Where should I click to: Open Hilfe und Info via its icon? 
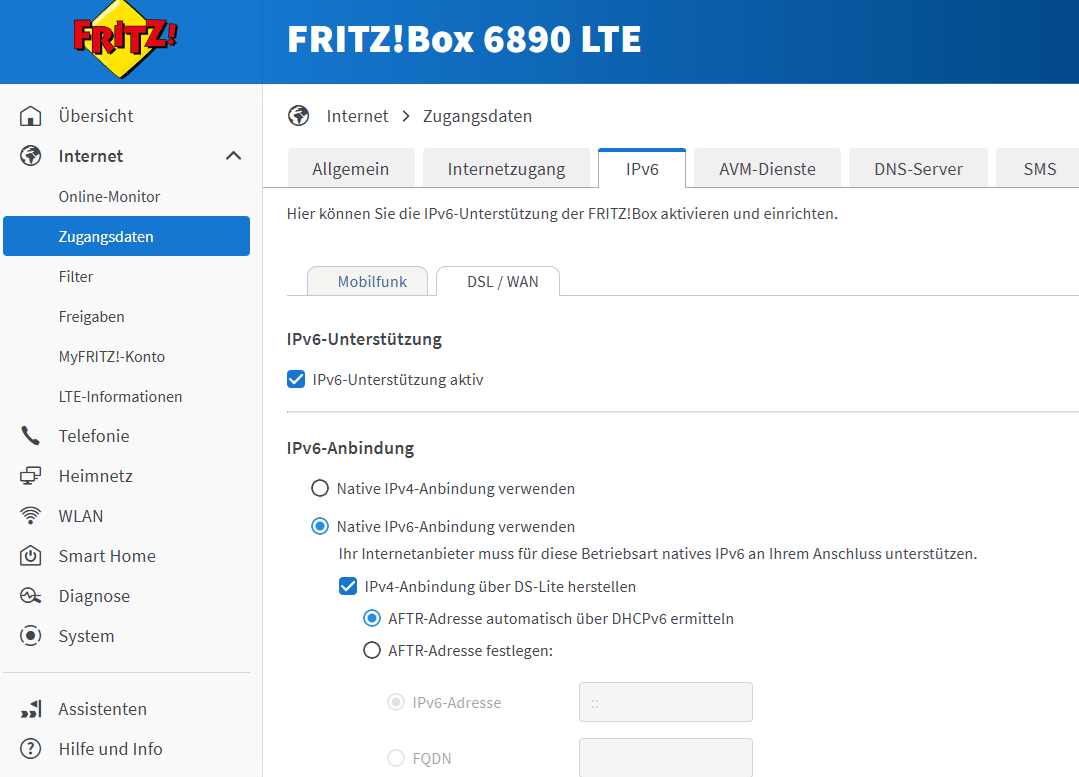tap(29, 748)
